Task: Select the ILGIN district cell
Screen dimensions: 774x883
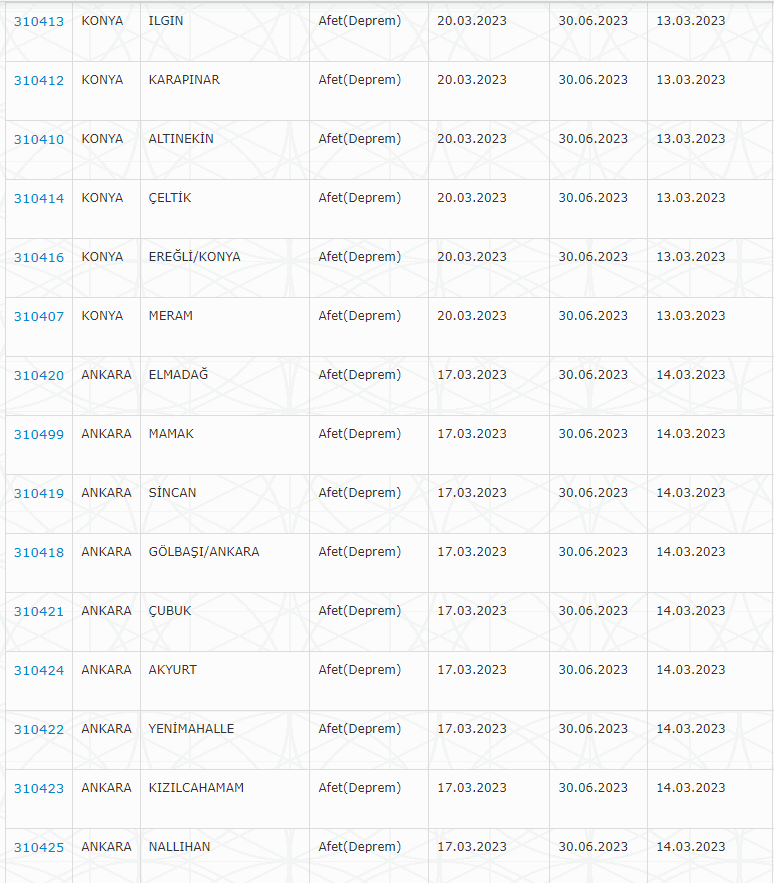Action: pos(166,20)
